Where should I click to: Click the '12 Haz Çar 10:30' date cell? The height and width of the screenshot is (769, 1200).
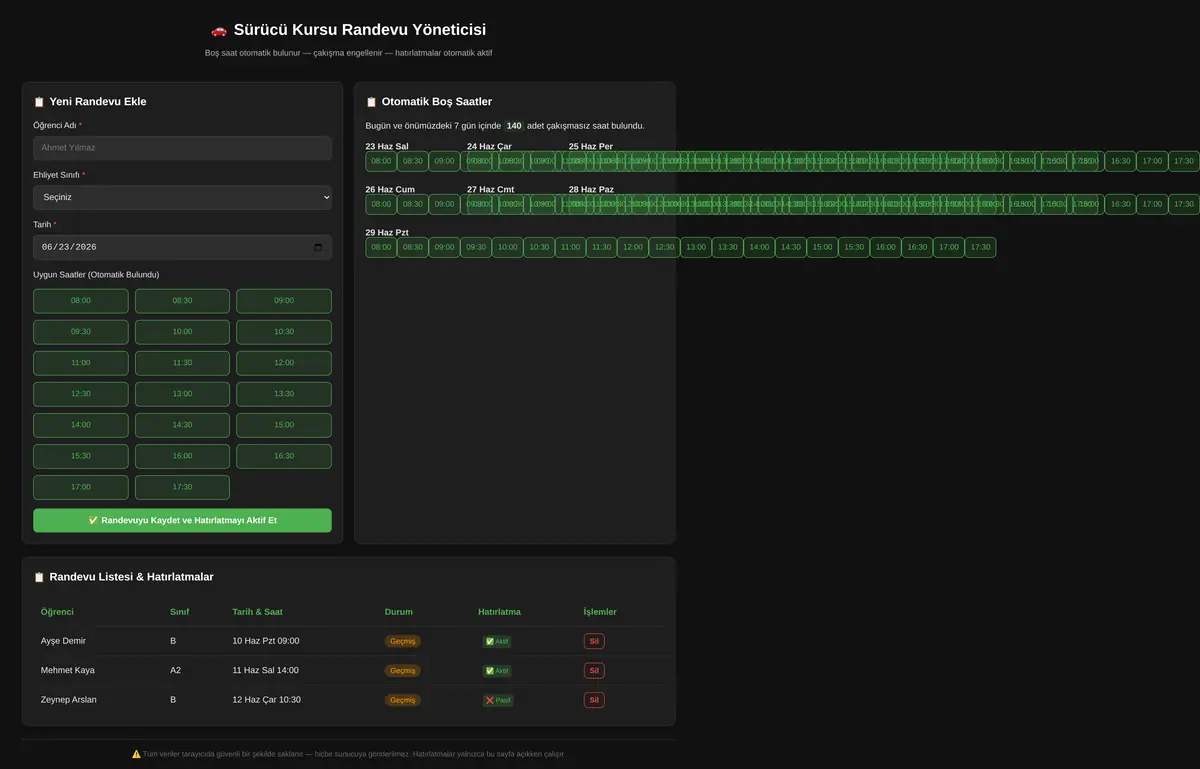(x=267, y=700)
